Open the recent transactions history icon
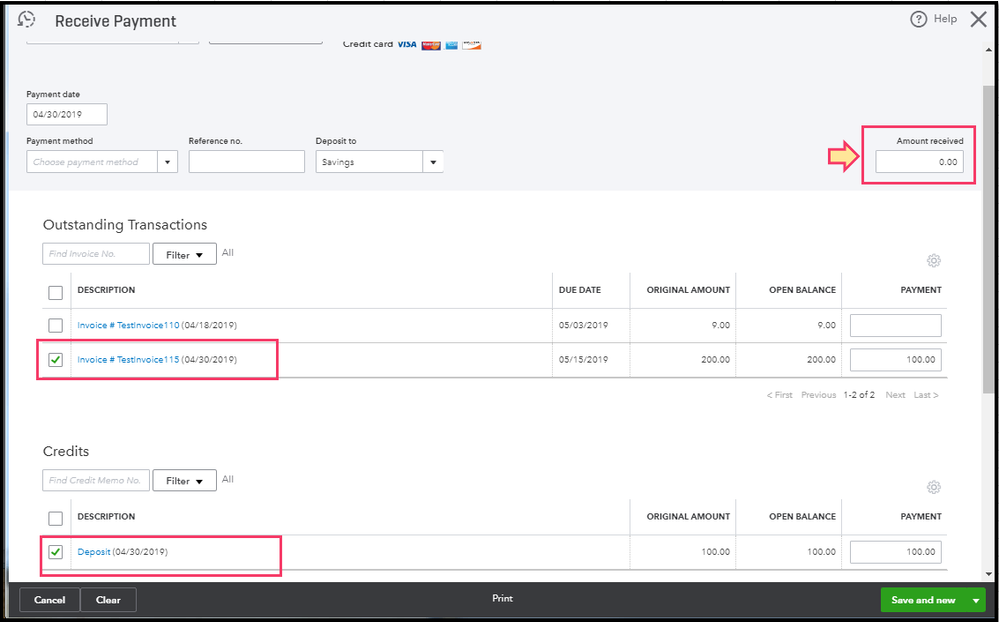 [x=27, y=20]
